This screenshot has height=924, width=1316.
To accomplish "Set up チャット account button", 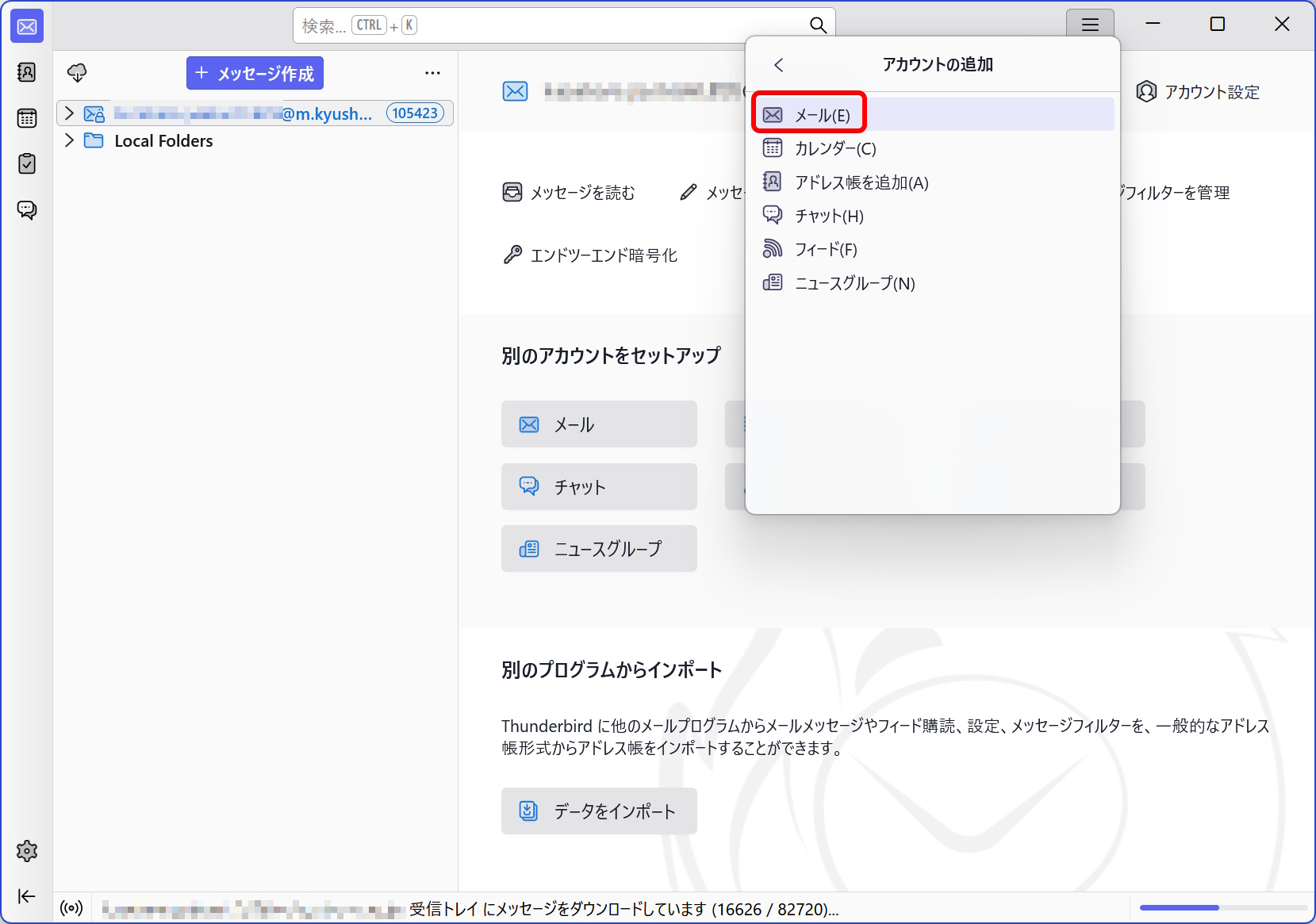I will pyautogui.click(x=599, y=487).
